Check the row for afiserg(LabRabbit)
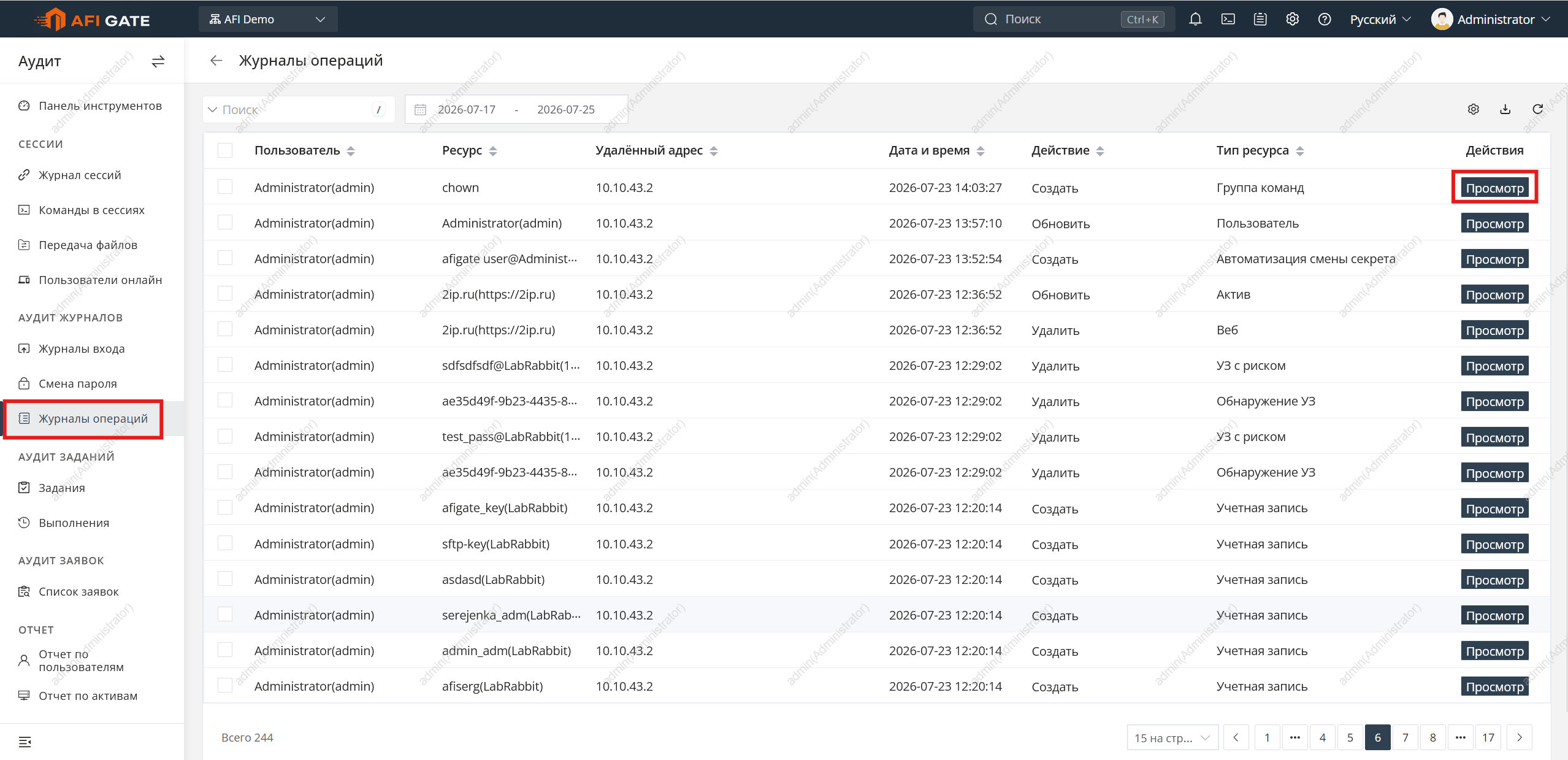The image size is (1568, 760). pos(225,685)
